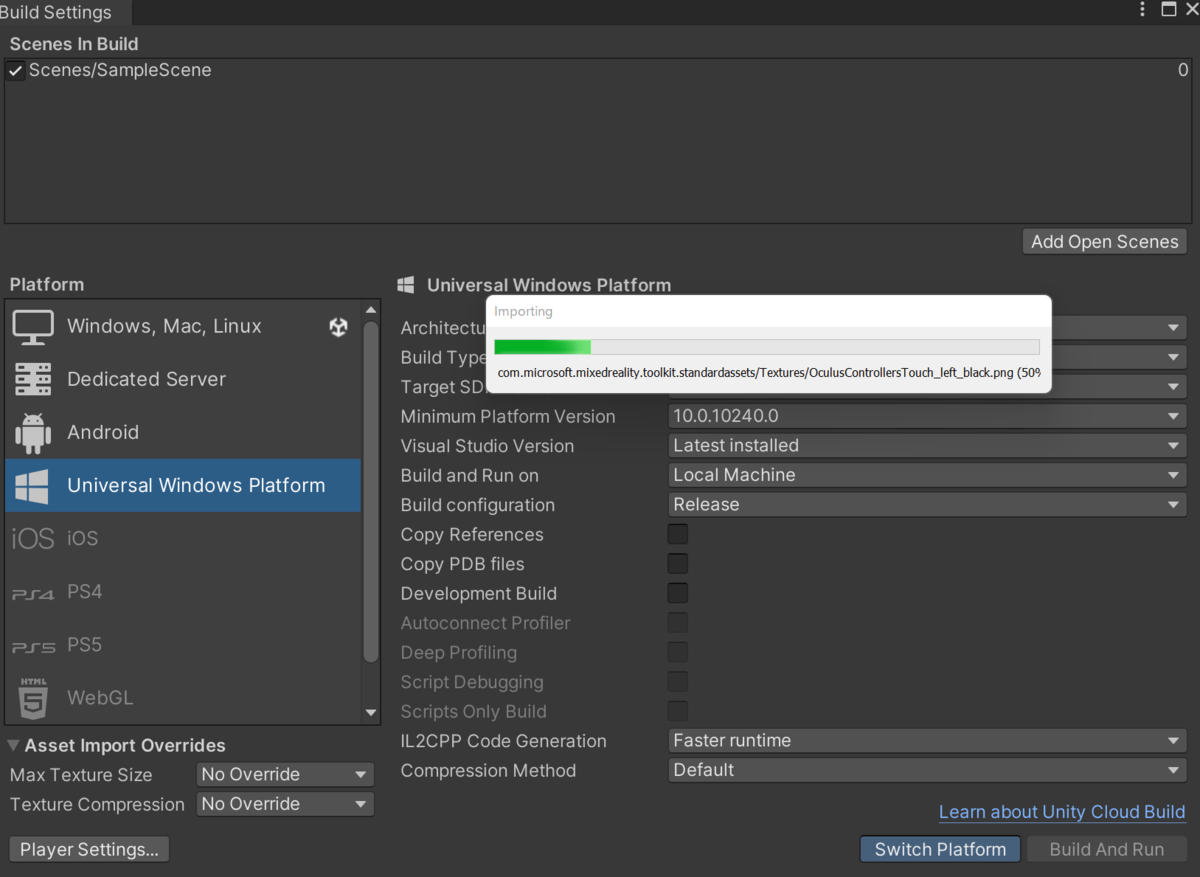Click the Importing progress bar
1200x877 pixels.
[767, 347]
